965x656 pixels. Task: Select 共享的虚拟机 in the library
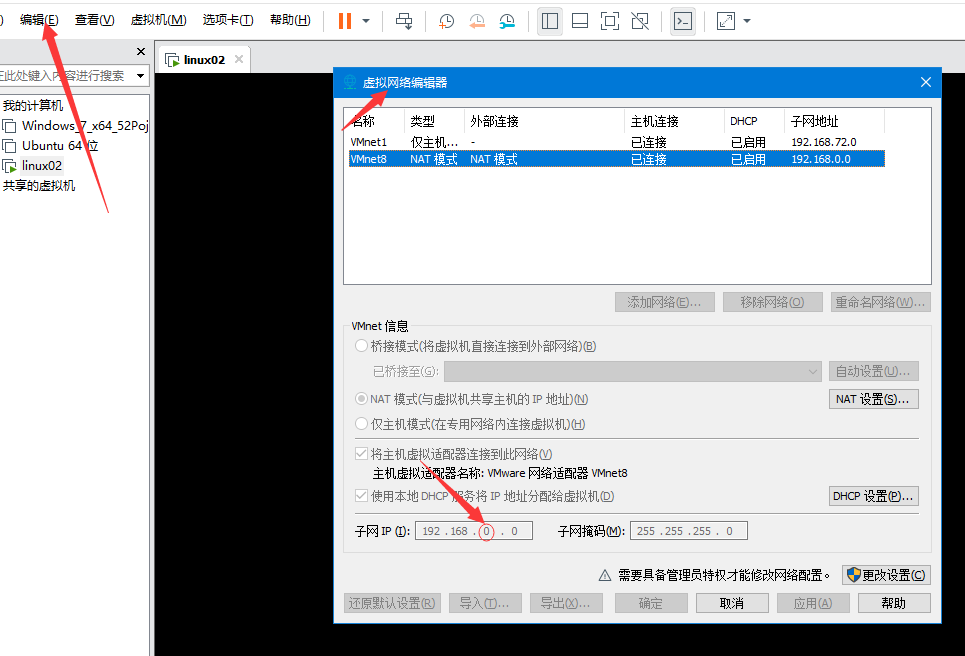pyautogui.click(x=39, y=185)
